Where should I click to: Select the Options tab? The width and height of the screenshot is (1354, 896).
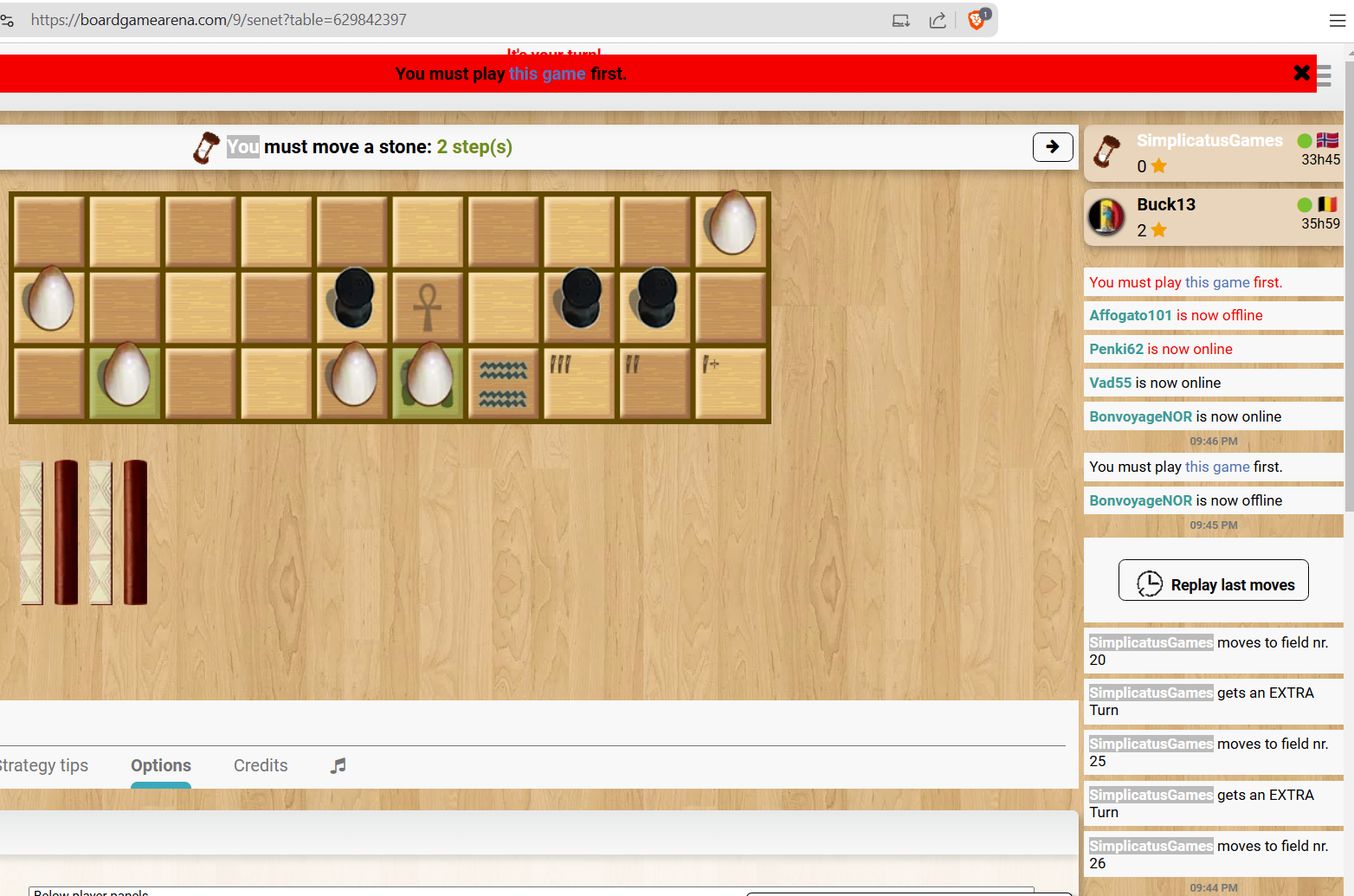click(161, 765)
